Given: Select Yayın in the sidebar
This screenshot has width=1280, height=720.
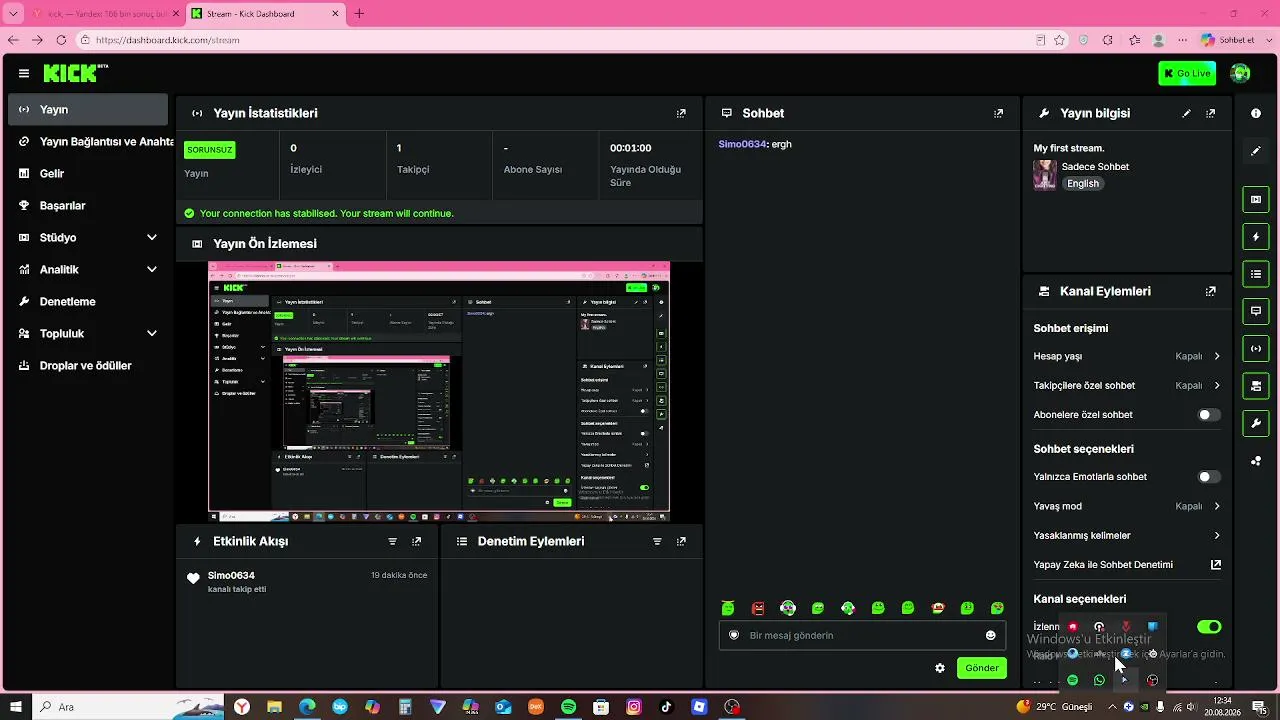Looking at the screenshot, I should tap(88, 110).
